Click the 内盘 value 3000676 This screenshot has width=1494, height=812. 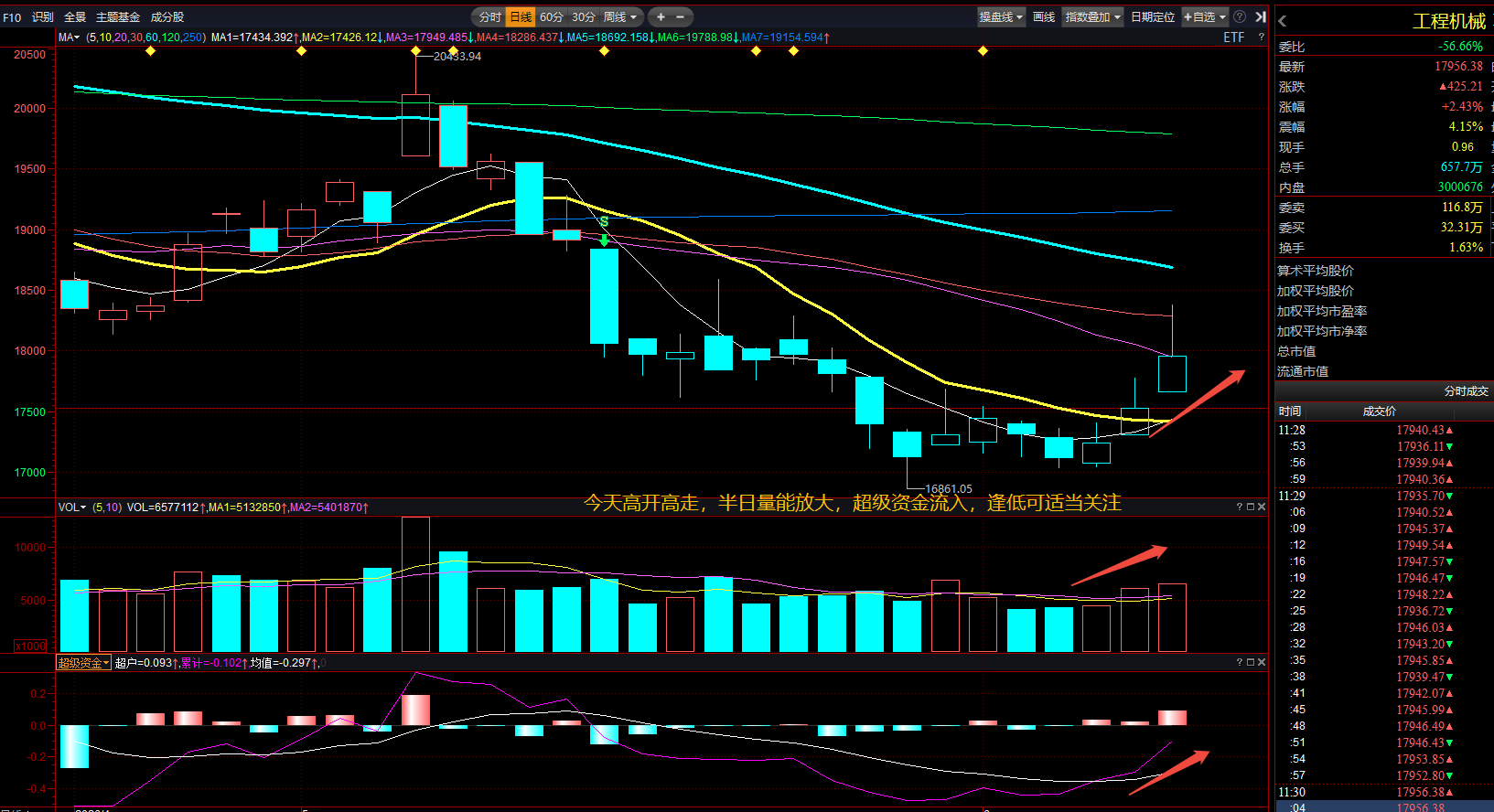coord(1460,187)
